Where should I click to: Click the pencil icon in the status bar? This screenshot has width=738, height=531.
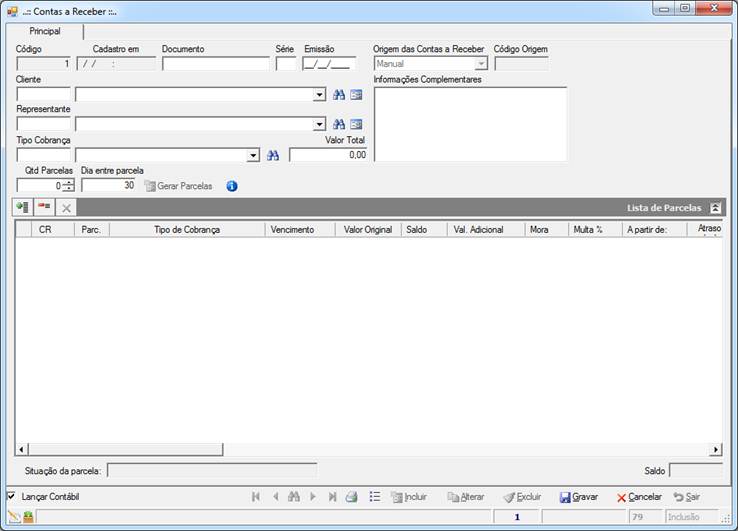pyautogui.click(x=14, y=517)
